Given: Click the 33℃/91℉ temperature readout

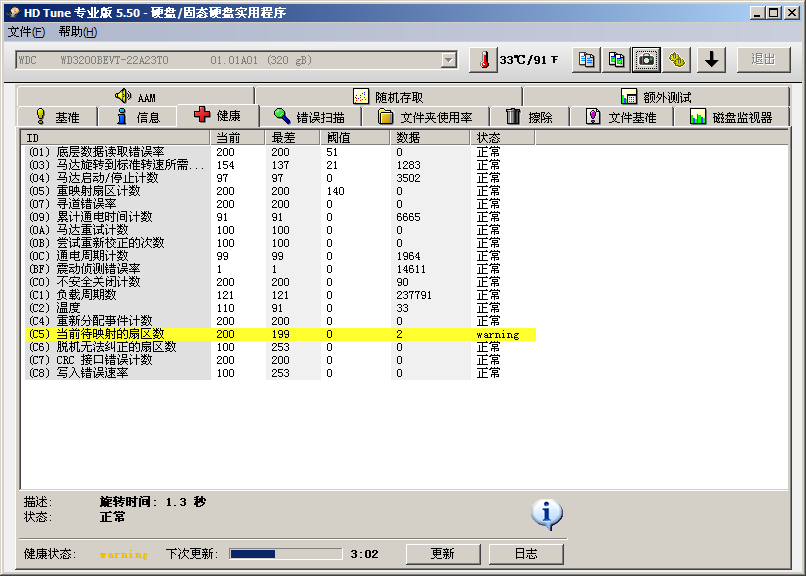Looking at the screenshot, I should pos(528,60).
